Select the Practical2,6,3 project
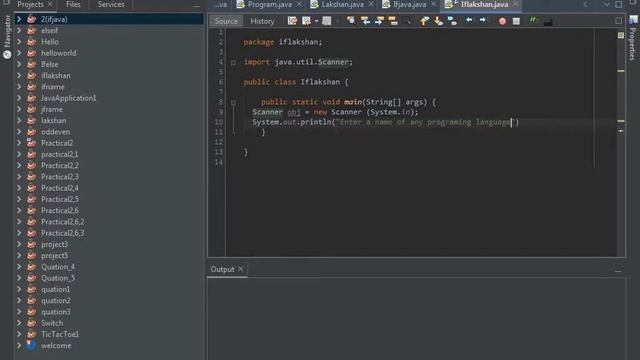Viewport: 640px width, 360px height. 62,233
